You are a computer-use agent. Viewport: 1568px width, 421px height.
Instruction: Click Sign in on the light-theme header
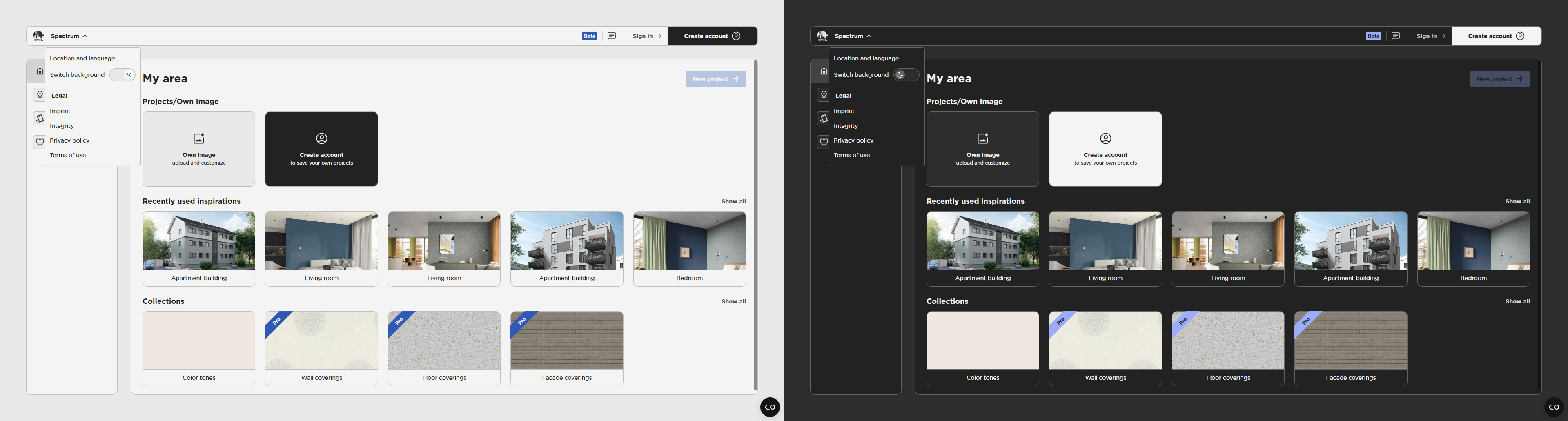[646, 36]
